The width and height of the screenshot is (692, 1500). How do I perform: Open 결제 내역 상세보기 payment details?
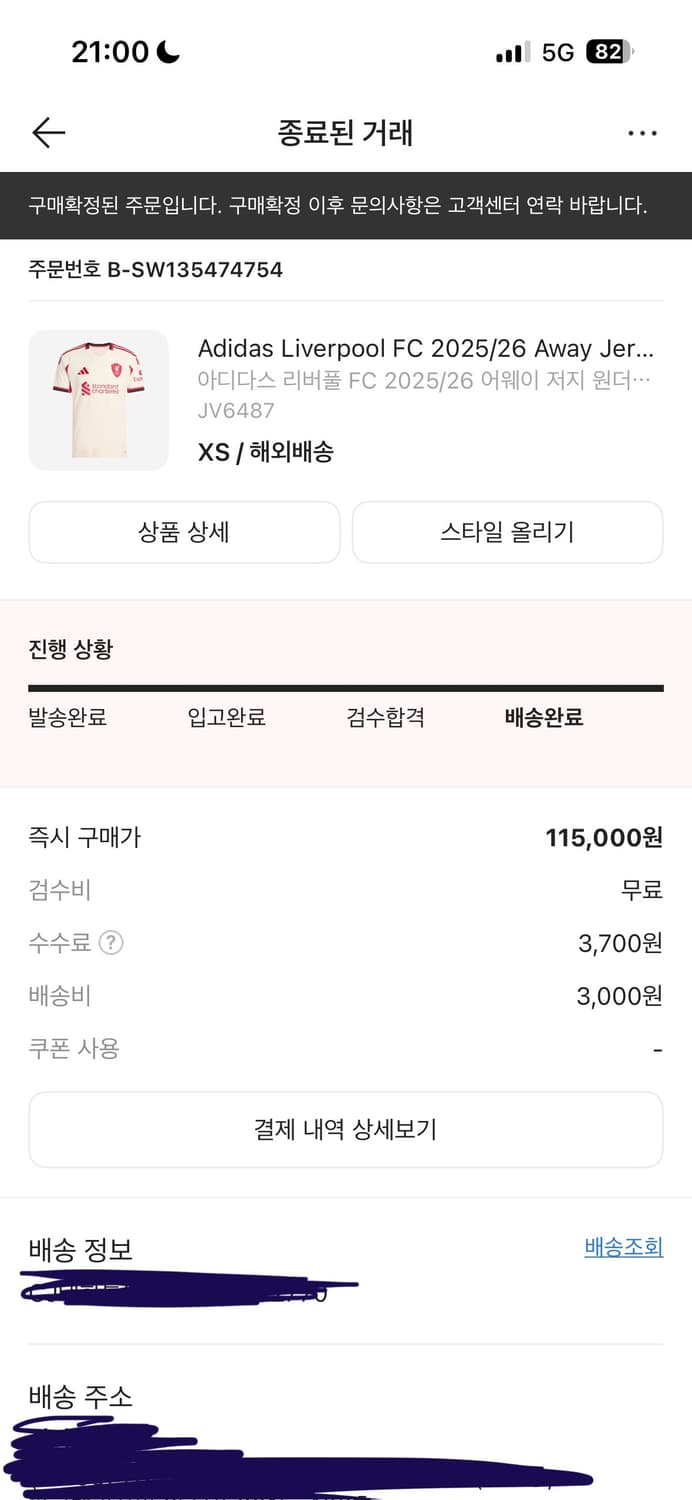pyautogui.click(x=346, y=1129)
